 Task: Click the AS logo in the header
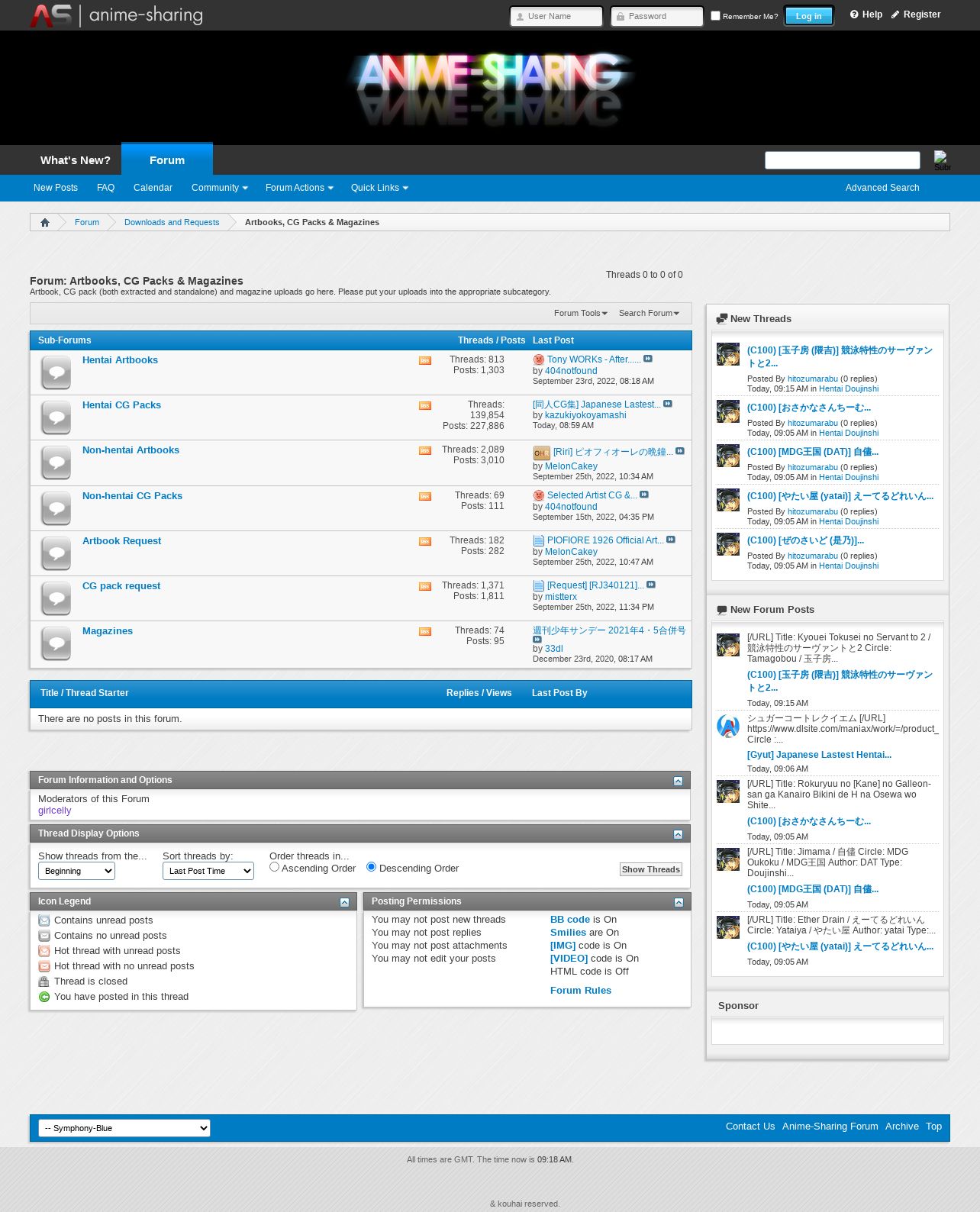tap(117, 15)
